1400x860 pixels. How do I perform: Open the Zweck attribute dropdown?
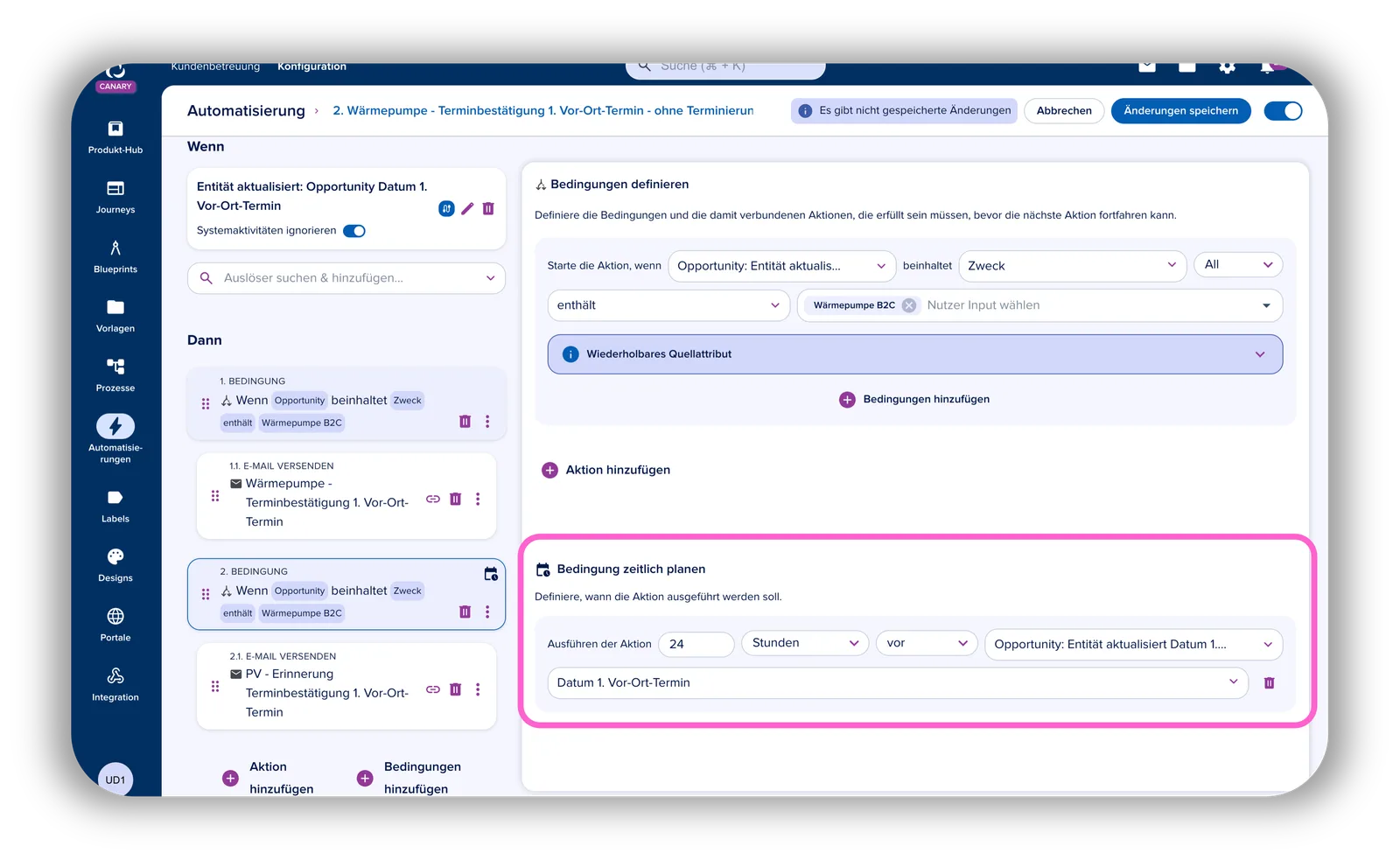click(1072, 266)
